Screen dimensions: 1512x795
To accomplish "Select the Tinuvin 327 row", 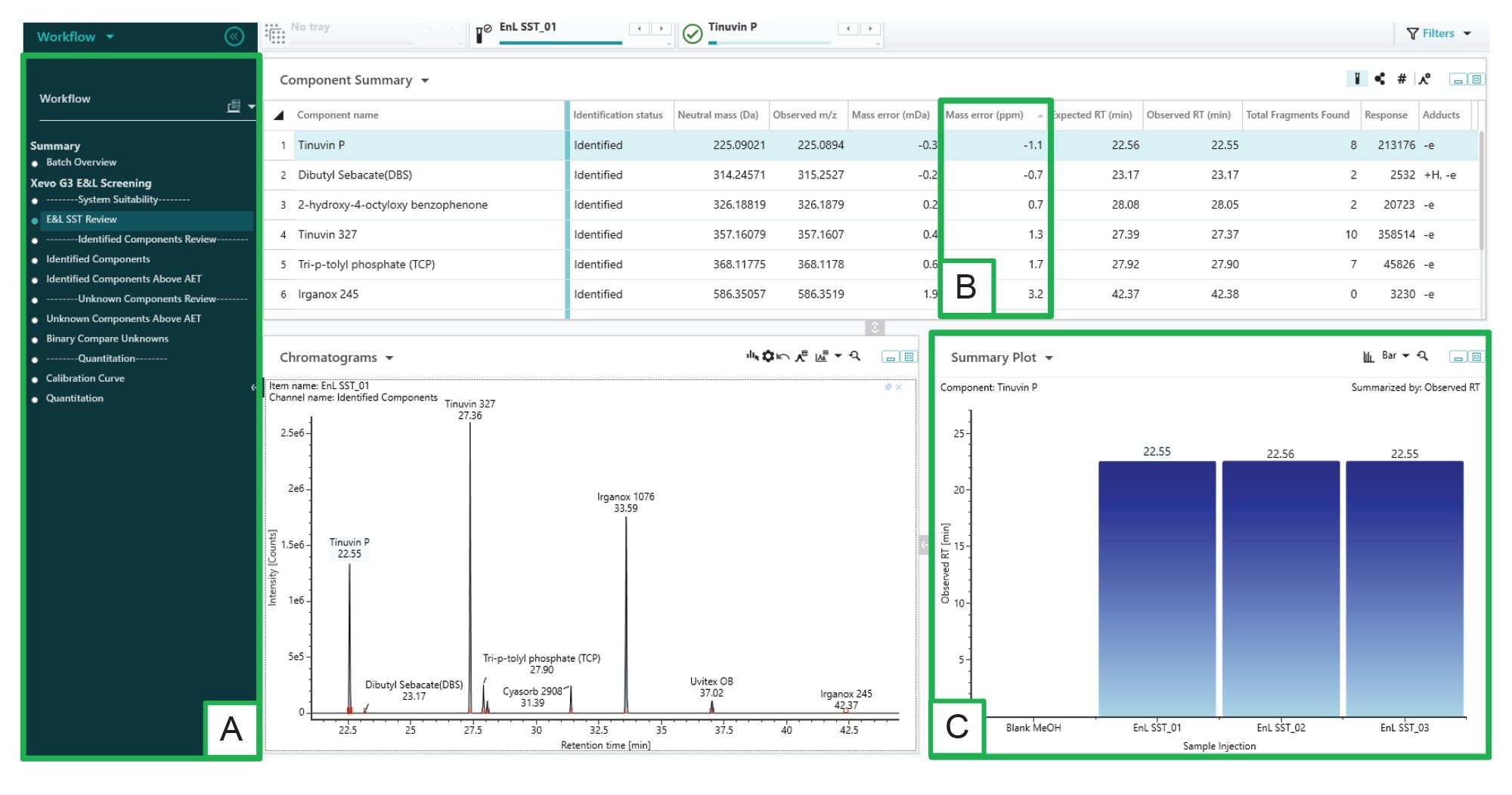I will 871,234.
